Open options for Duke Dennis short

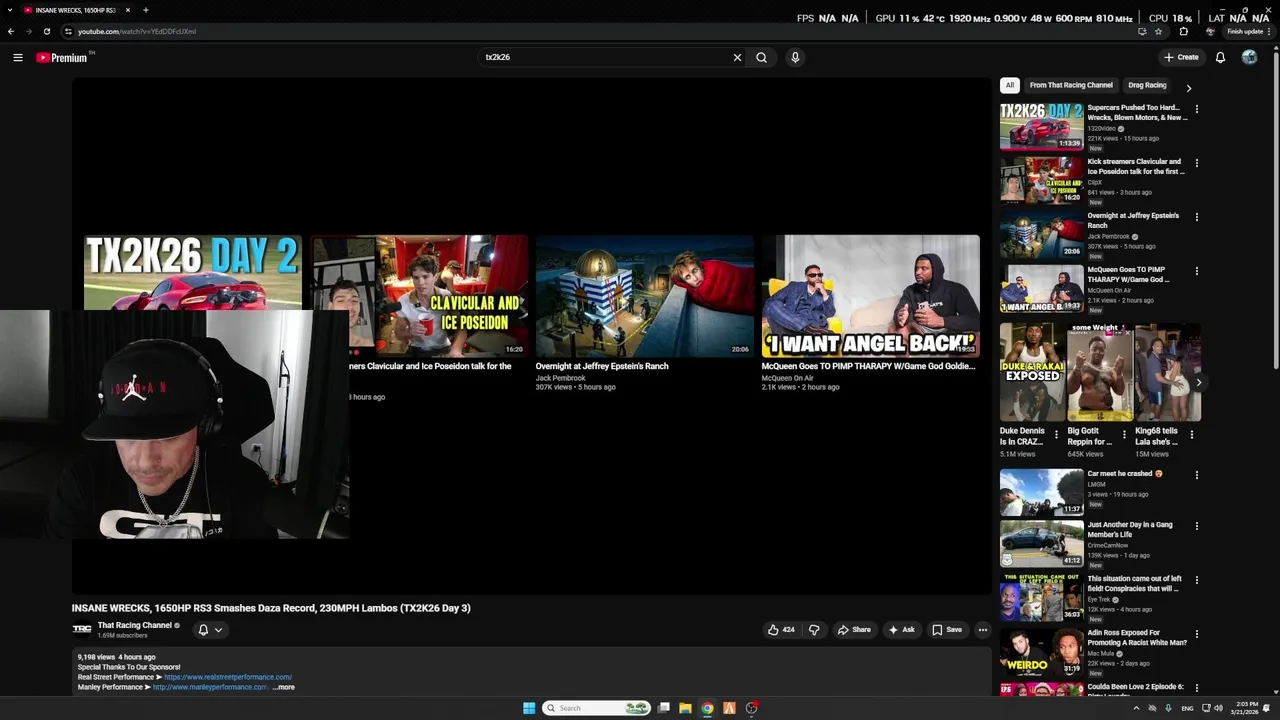pyautogui.click(x=1056, y=435)
